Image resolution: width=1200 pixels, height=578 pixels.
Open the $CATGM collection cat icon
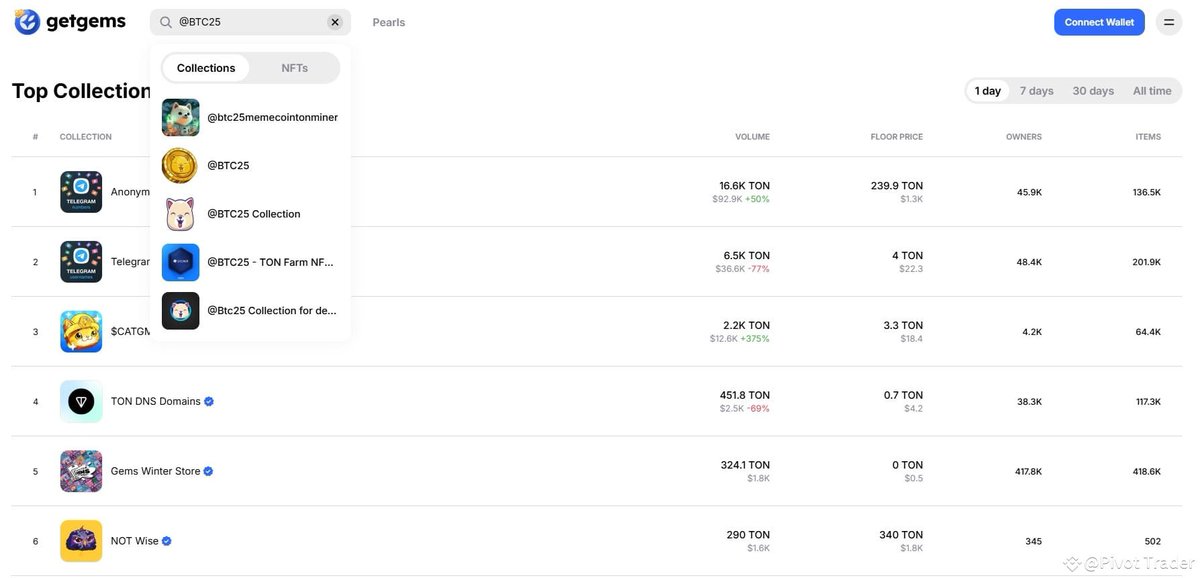[81, 332]
